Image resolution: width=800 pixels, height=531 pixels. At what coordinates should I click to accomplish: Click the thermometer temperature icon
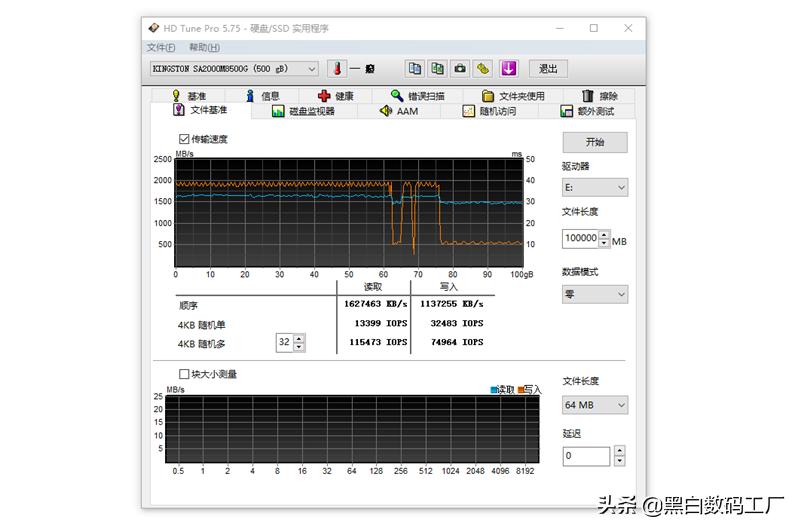pyautogui.click(x=337, y=68)
